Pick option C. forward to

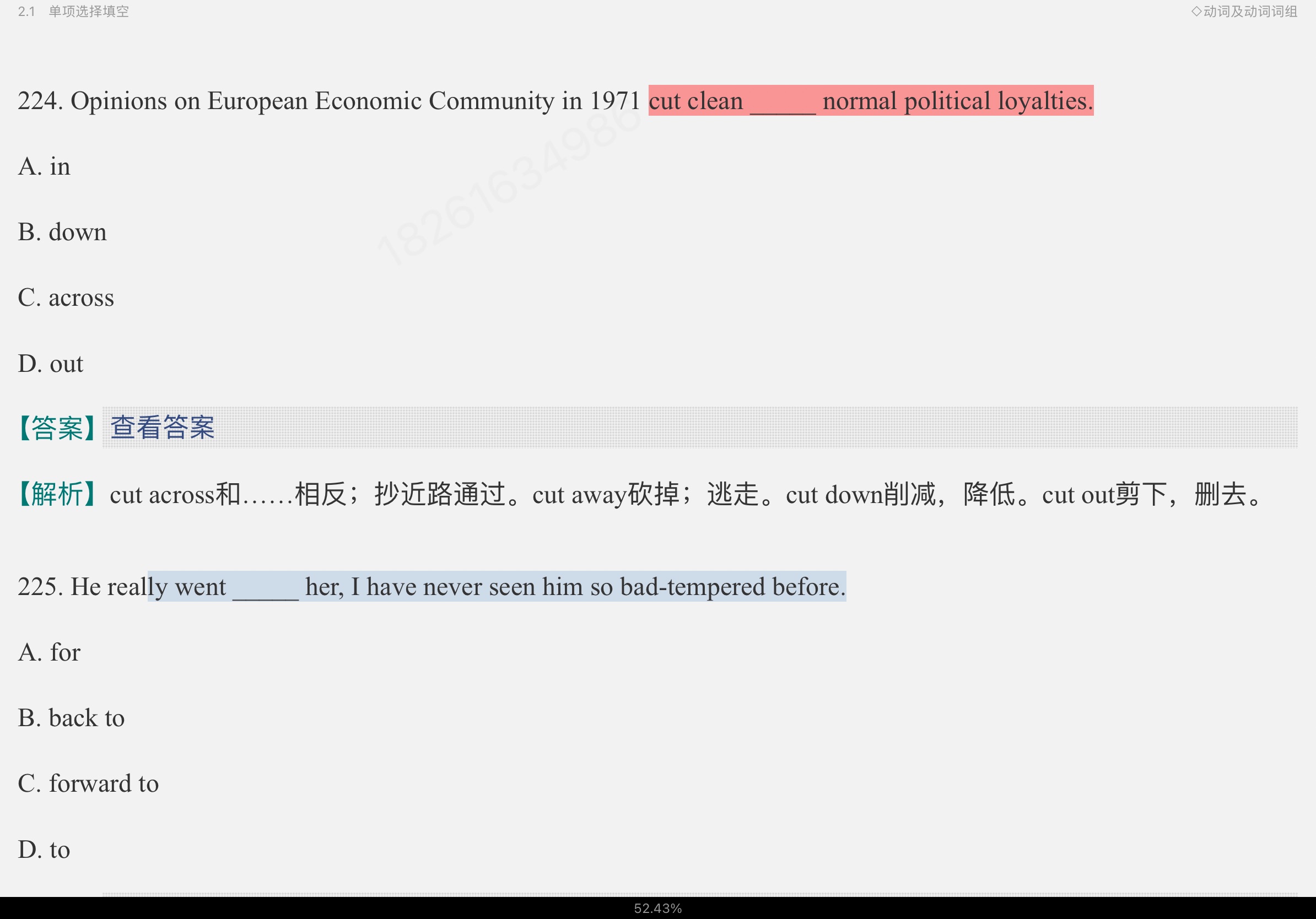(88, 784)
